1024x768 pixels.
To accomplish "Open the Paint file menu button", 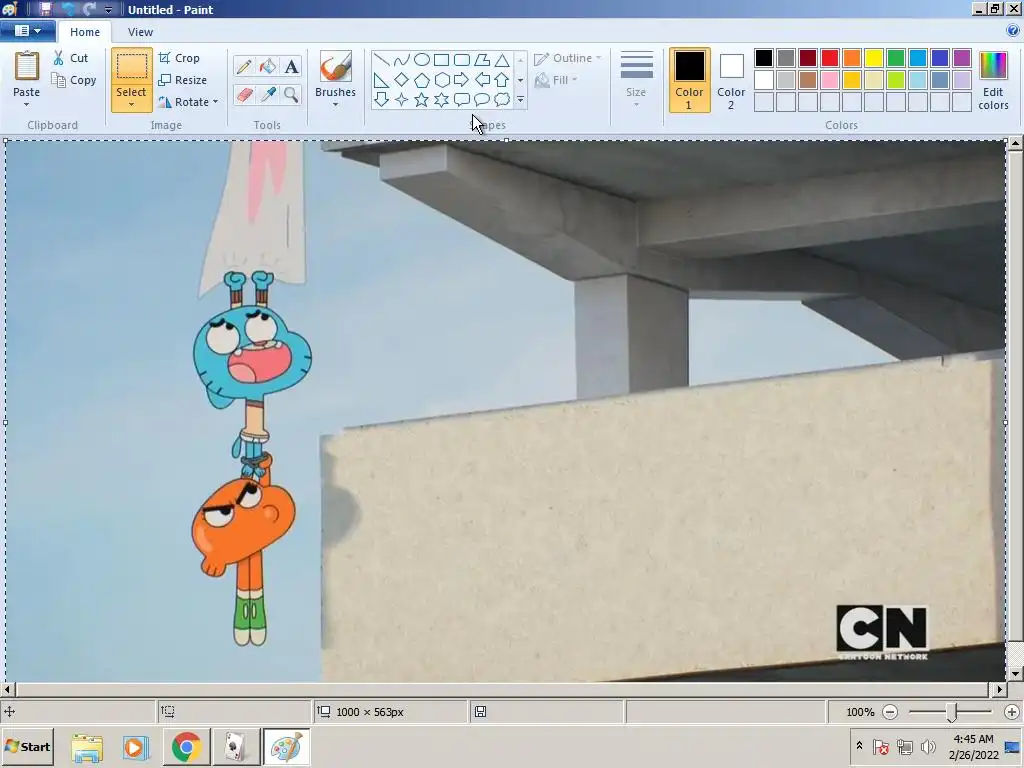I will (27, 31).
